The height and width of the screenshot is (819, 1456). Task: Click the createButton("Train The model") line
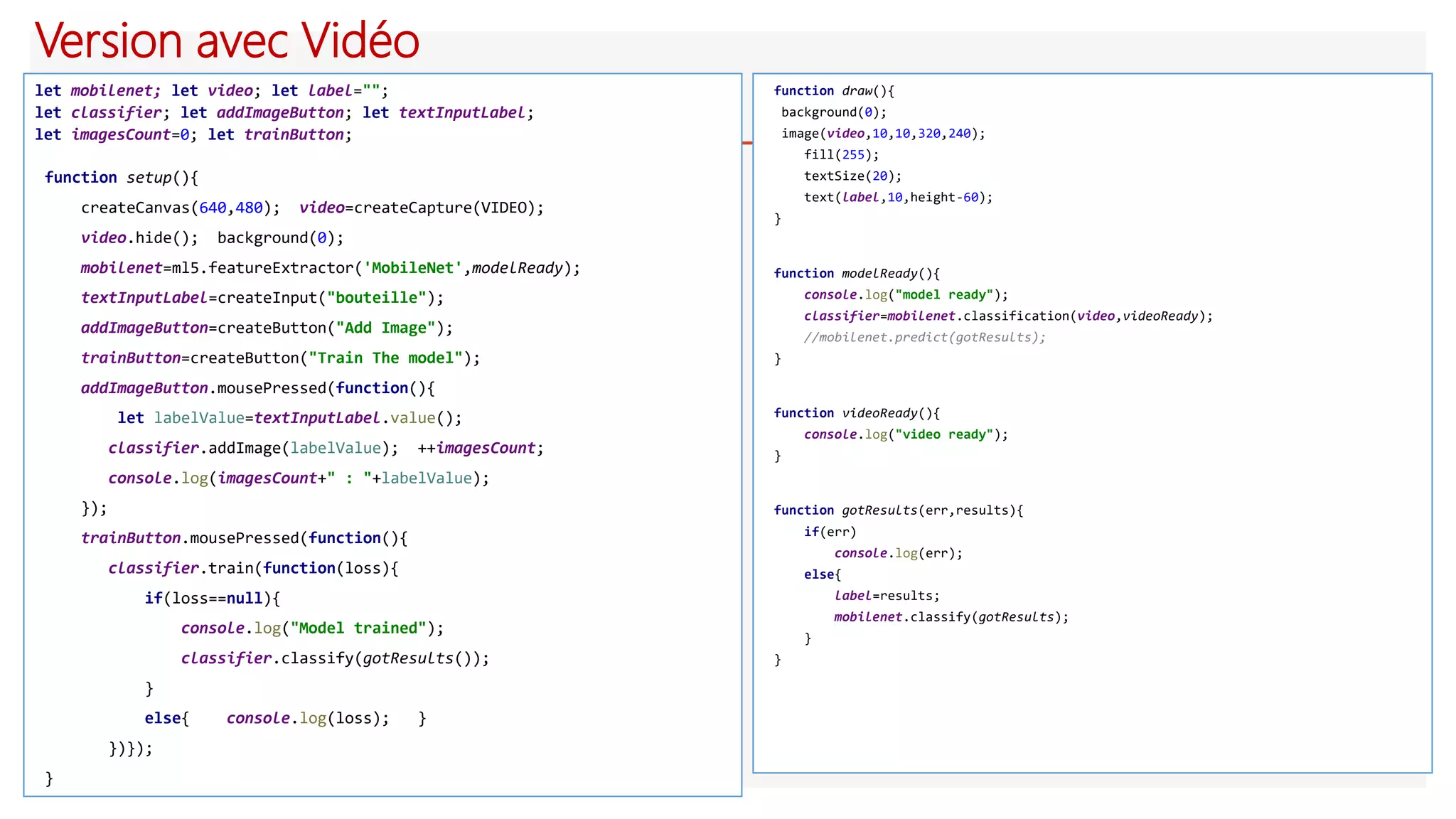(x=280, y=358)
